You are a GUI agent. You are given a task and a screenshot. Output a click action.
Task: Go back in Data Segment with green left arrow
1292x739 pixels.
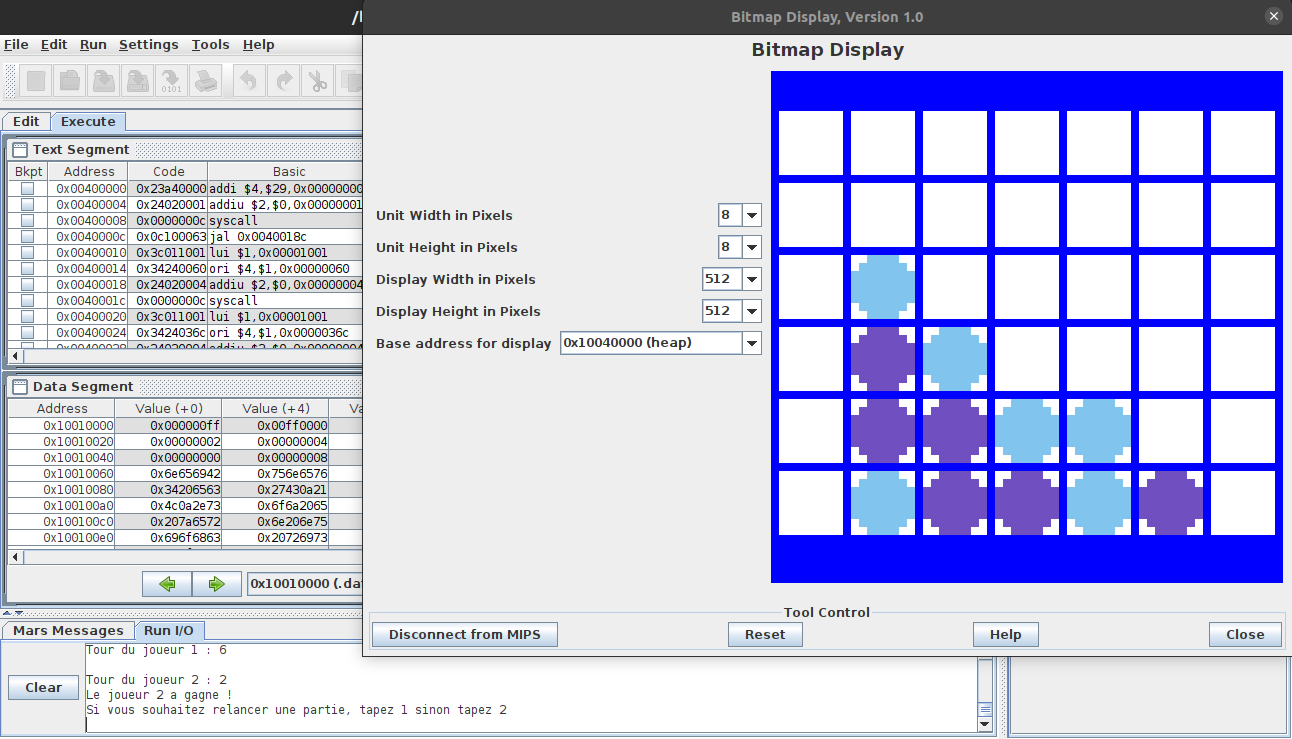point(166,583)
